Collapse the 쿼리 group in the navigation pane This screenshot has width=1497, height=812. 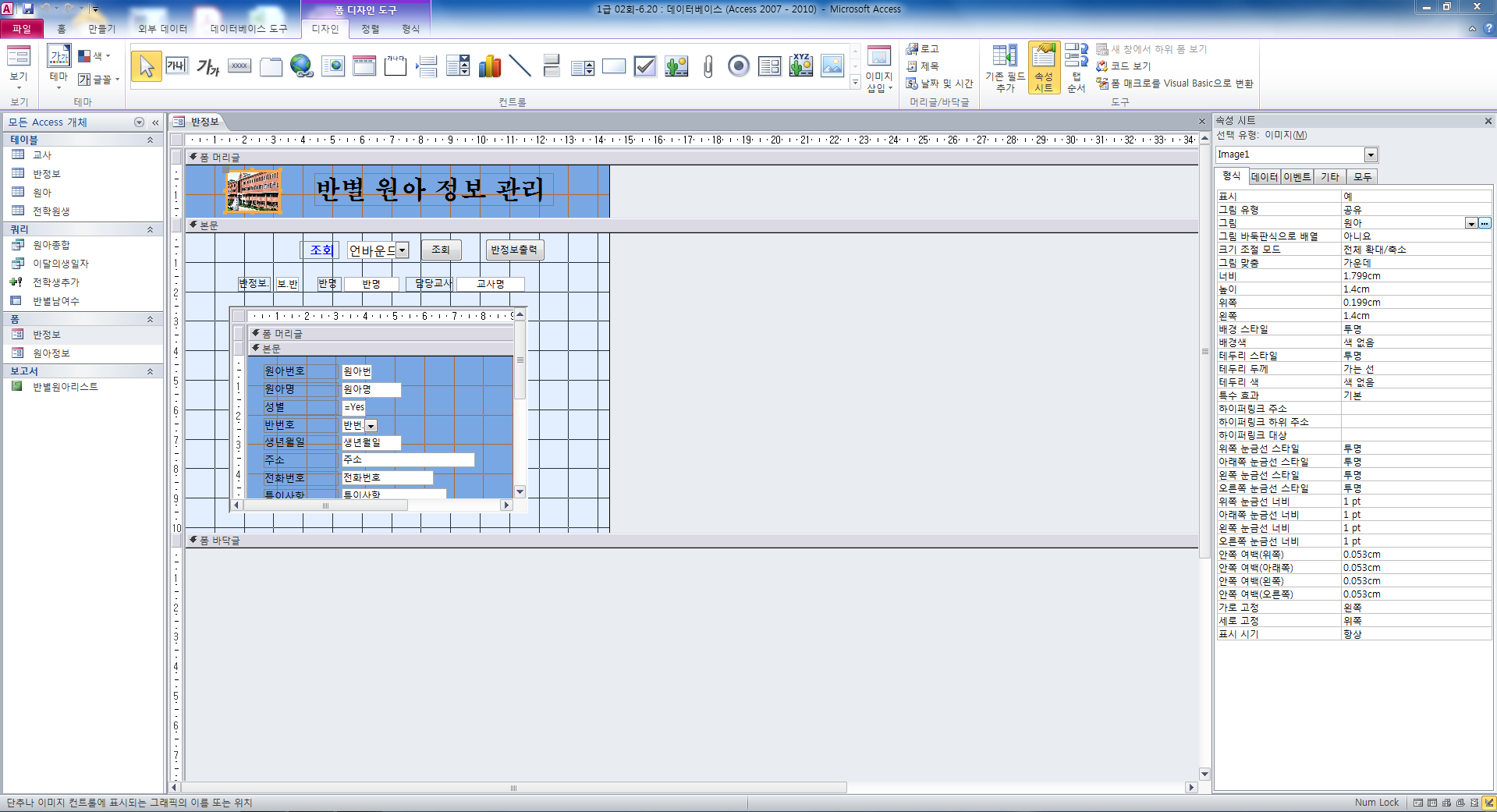pyautogui.click(x=150, y=229)
